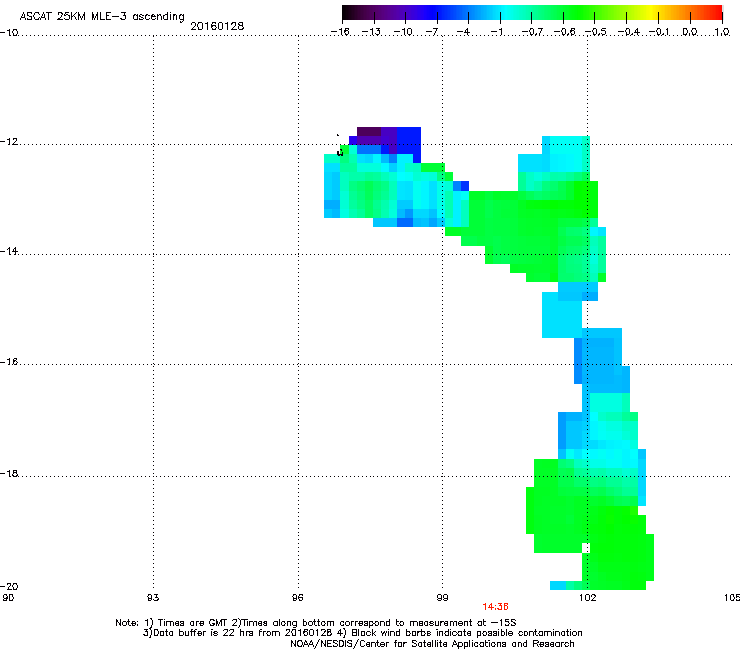The height and width of the screenshot is (650, 740).
Task: Pick the yellow section of the color bar
Action: 650,13
